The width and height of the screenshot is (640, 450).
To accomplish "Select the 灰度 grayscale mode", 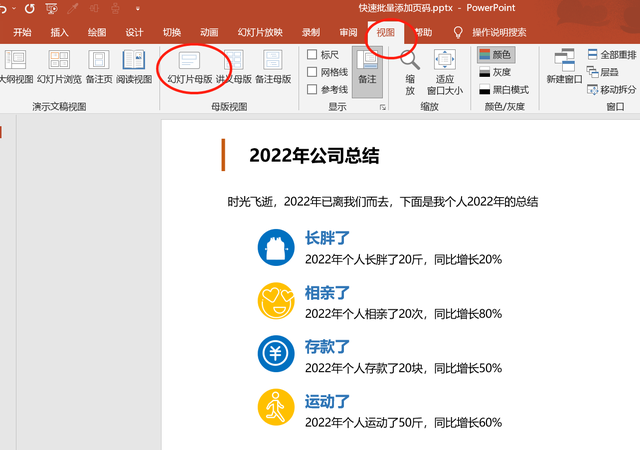I will coord(495,72).
